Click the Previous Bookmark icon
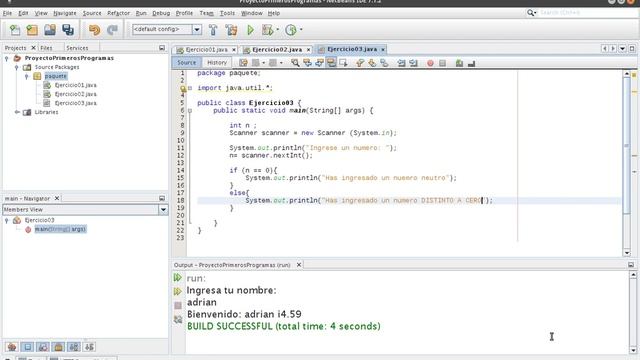640x360 pixels. tap(360, 63)
